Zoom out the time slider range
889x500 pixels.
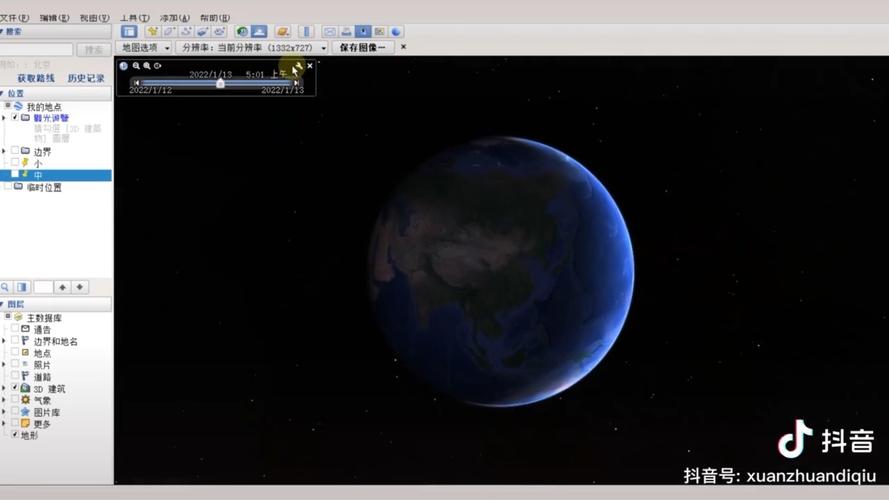coord(136,66)
